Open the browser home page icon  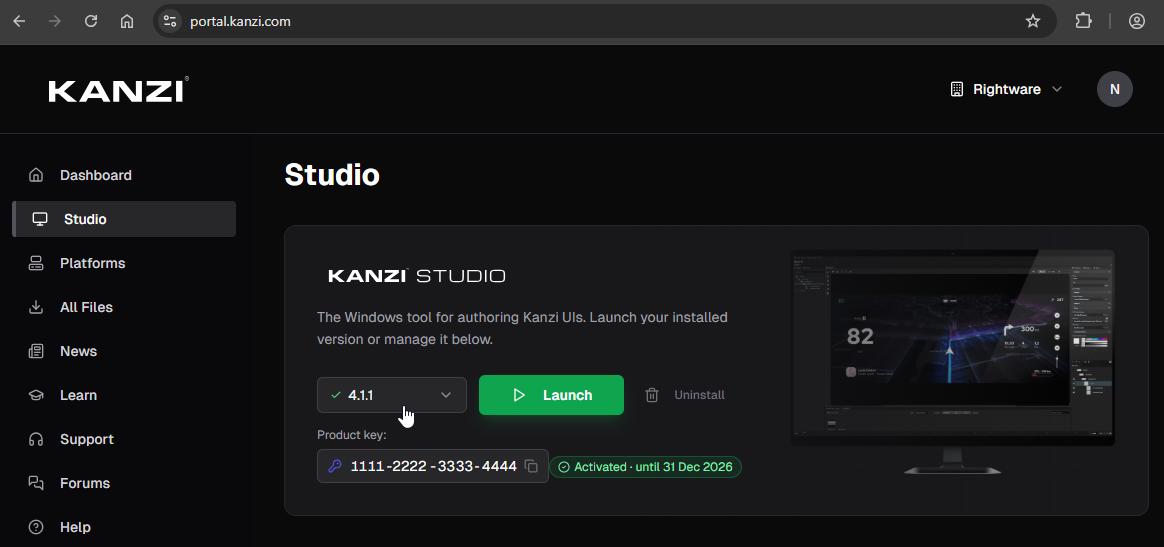[127, 22]
